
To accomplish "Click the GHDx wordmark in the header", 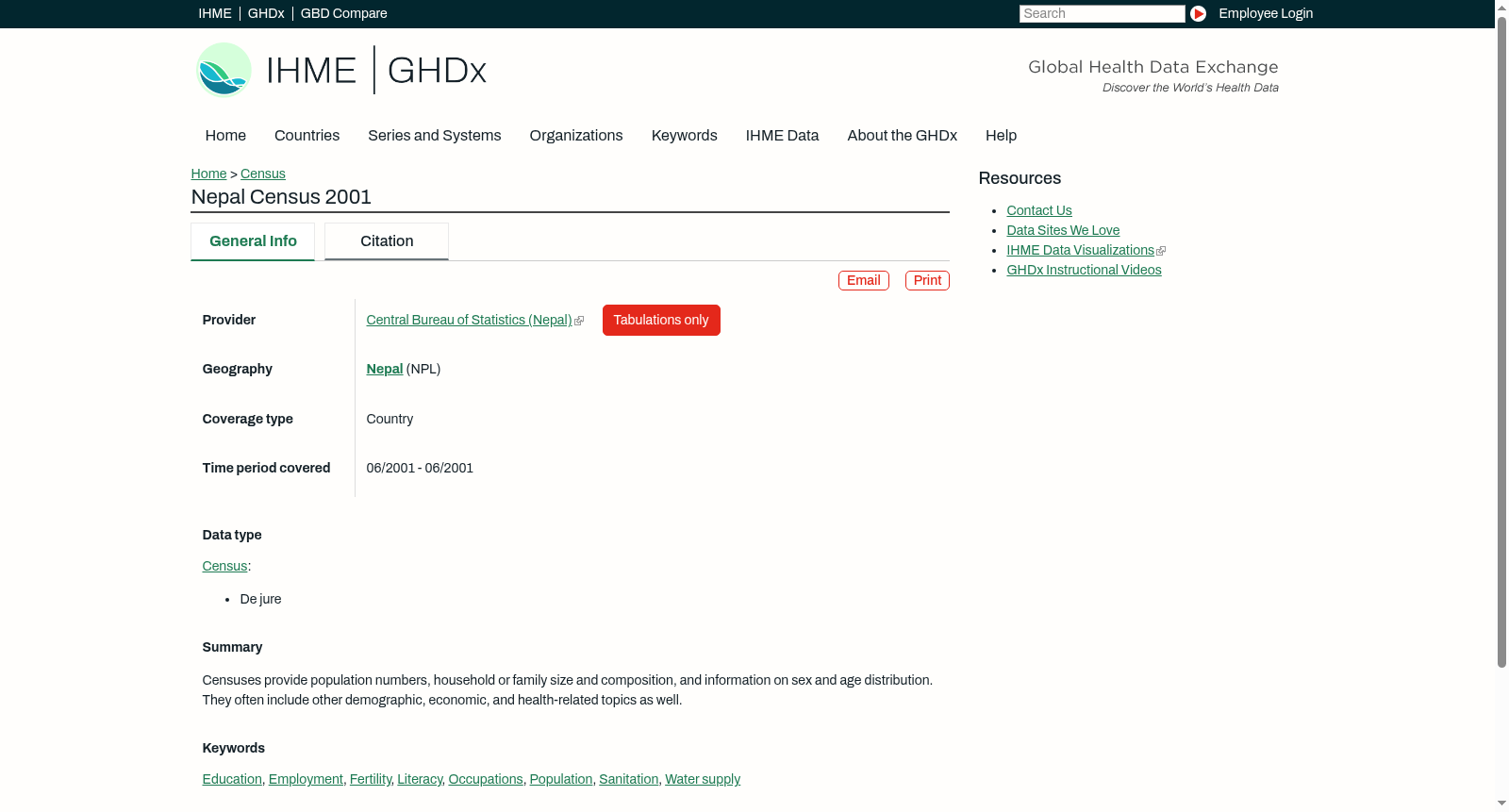I will 437,71.
